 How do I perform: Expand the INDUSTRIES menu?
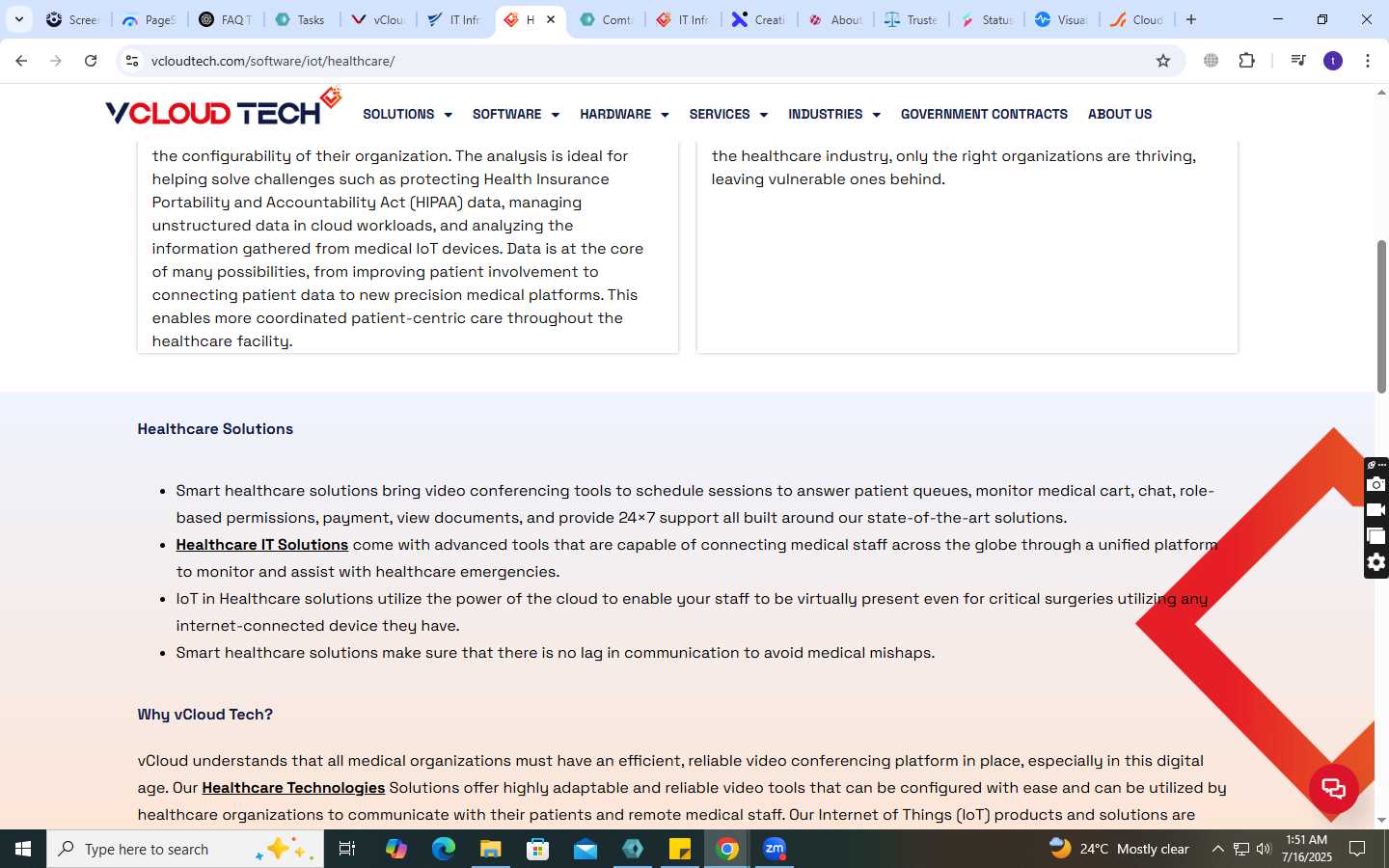coord(834,114)
